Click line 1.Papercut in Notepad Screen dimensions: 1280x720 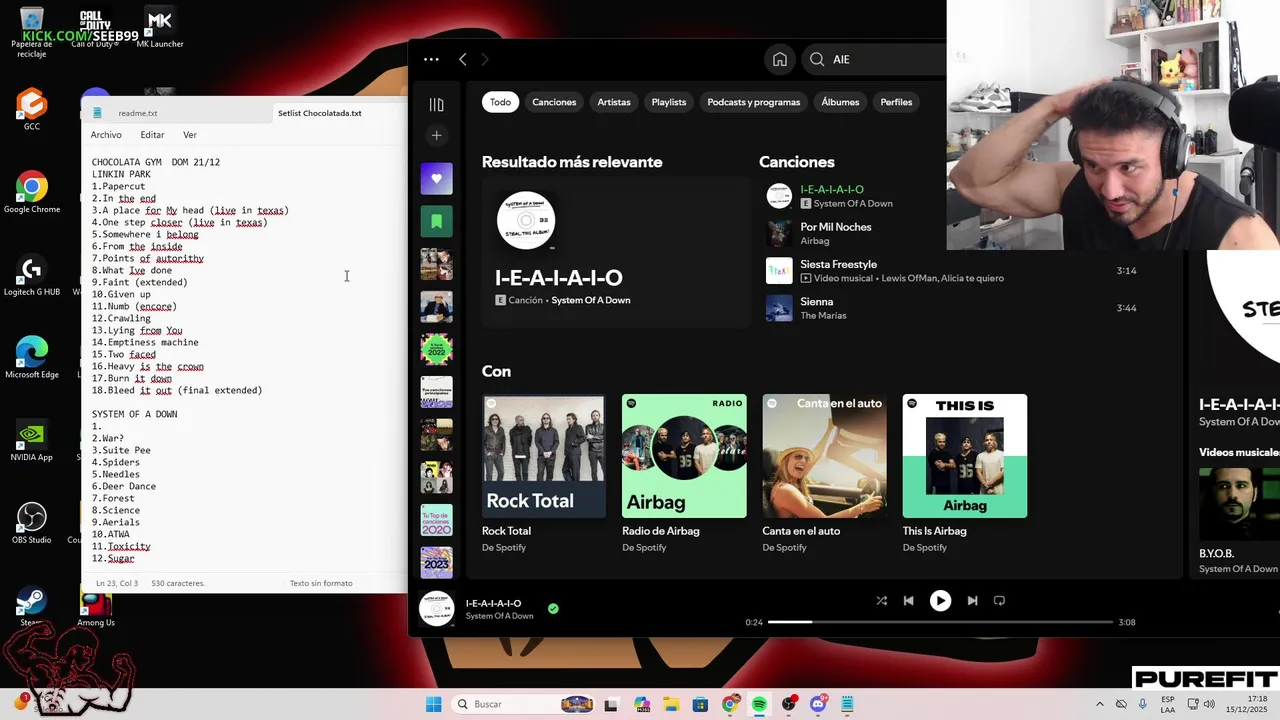[119, 186]
